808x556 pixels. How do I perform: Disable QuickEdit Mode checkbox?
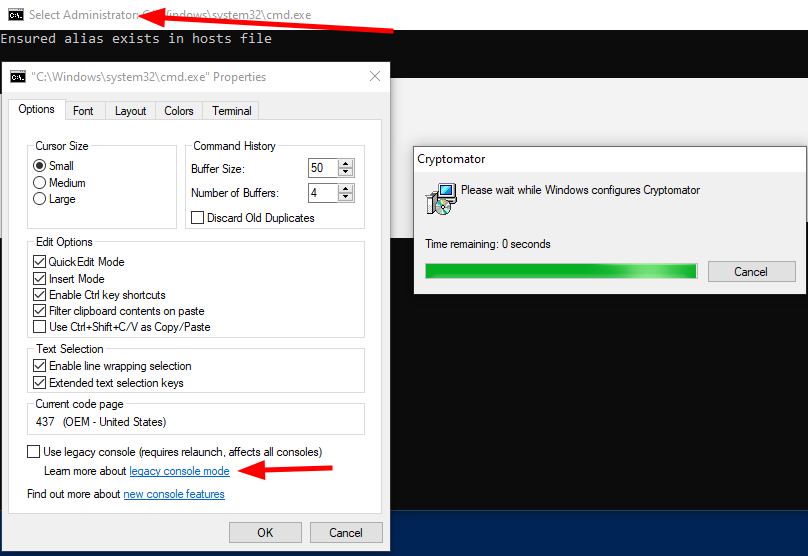coord(40,262)
